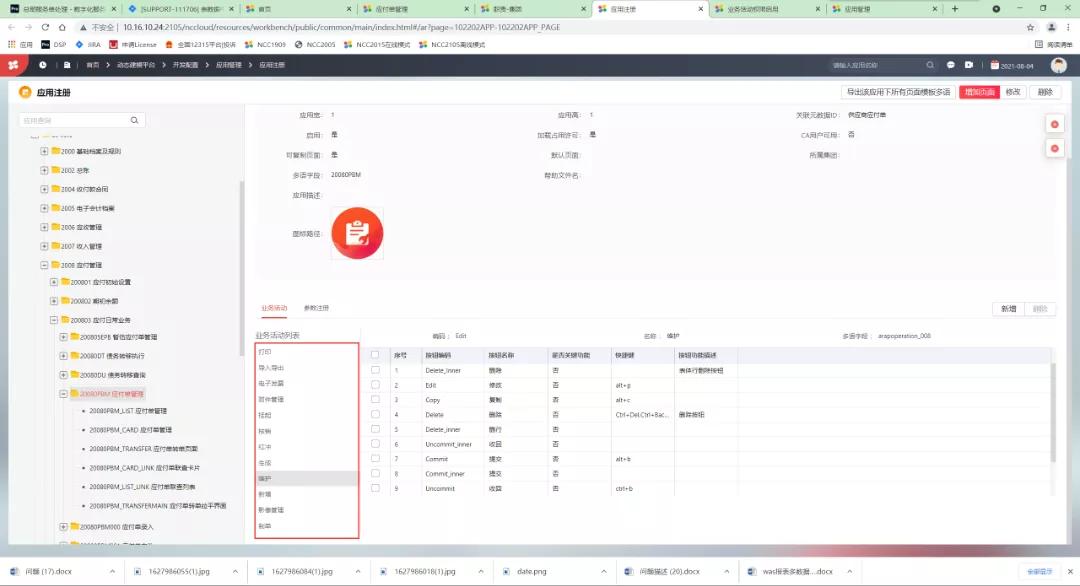The image size is (1080, 586).
Task: Click the search magnifier in application tree filter
Action: click(134, 120)
